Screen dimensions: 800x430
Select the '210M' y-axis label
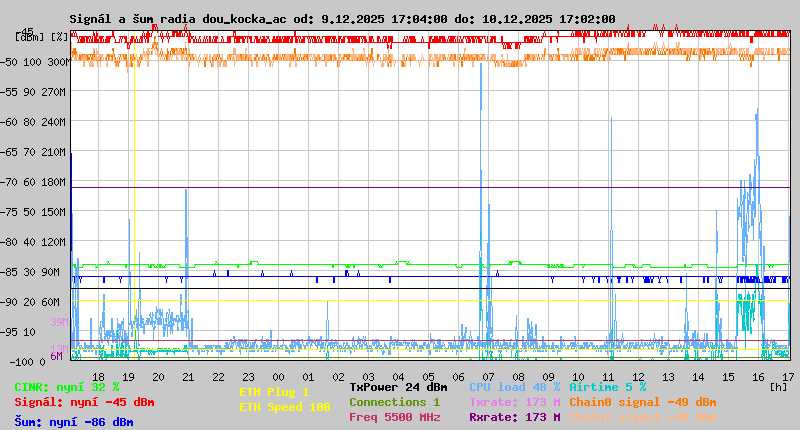(x=56, y=153)
